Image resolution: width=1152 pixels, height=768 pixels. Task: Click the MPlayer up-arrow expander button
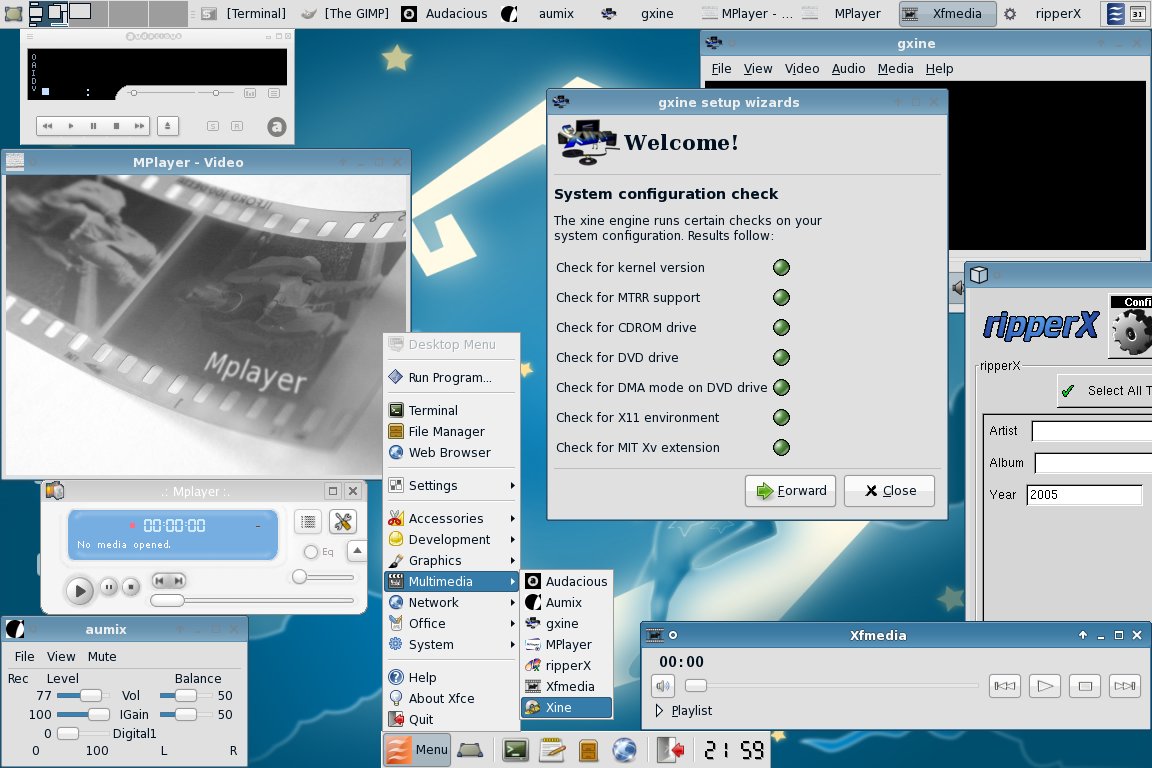pyautogui.click(x=357, y=550)
